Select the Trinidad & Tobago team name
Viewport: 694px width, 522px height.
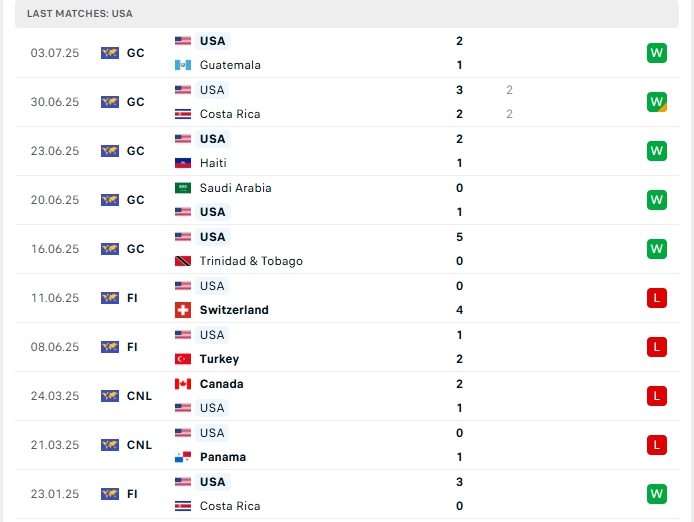pyautogui.click(x=250, y=261)
